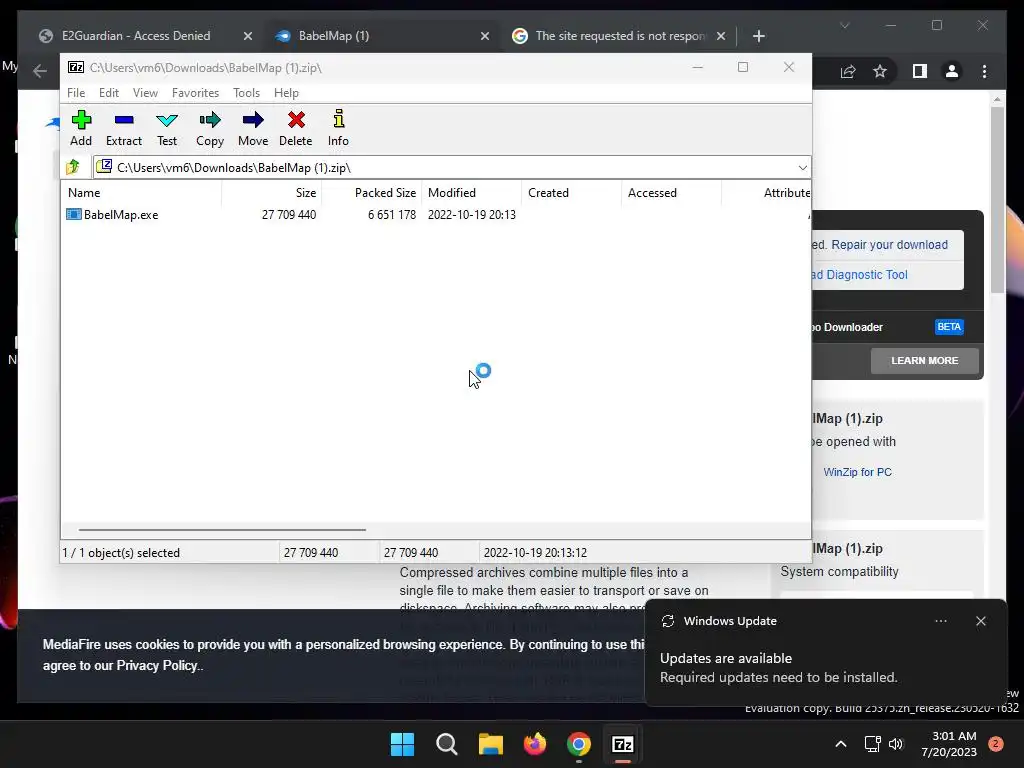Open a new Chrome tab
This screenshot has width=1024, height=768.
tap(758, 37)
